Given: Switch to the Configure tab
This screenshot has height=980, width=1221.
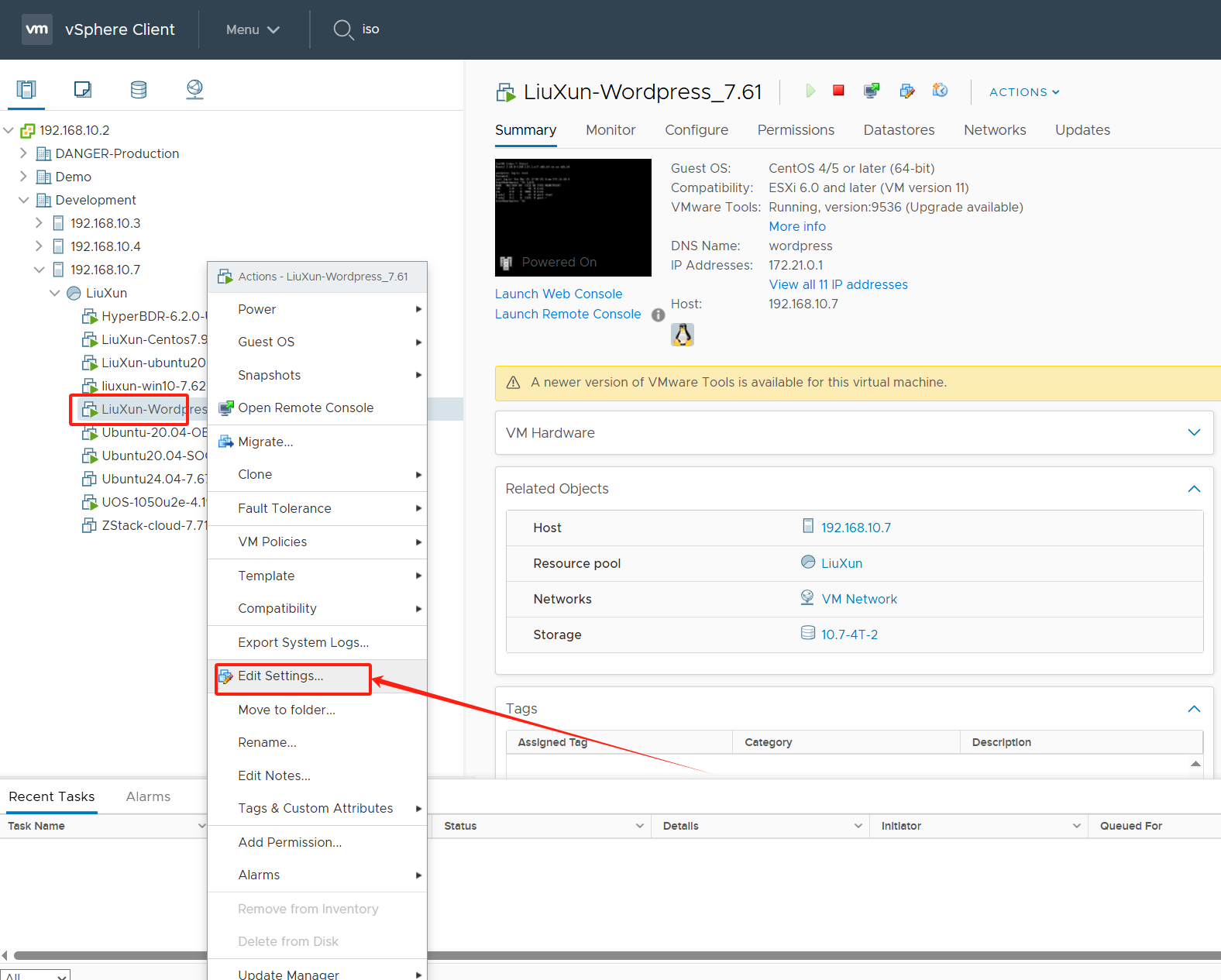Looking at the screenshot, I should coord(696,130).
